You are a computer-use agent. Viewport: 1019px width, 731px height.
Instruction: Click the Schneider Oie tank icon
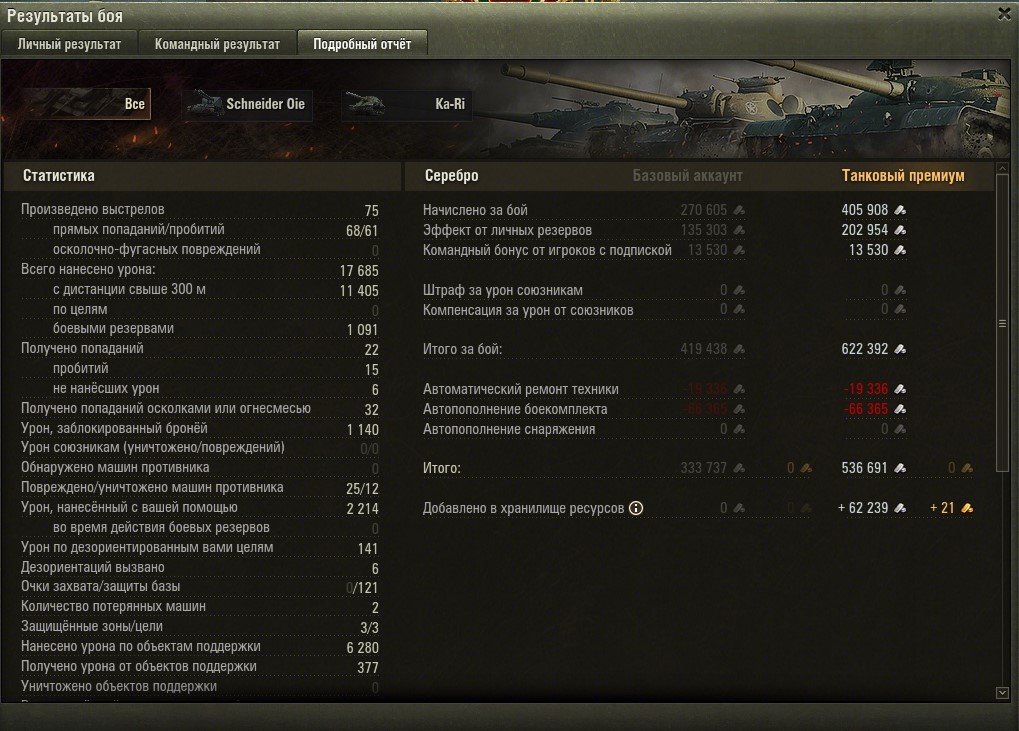pos(205,103)
